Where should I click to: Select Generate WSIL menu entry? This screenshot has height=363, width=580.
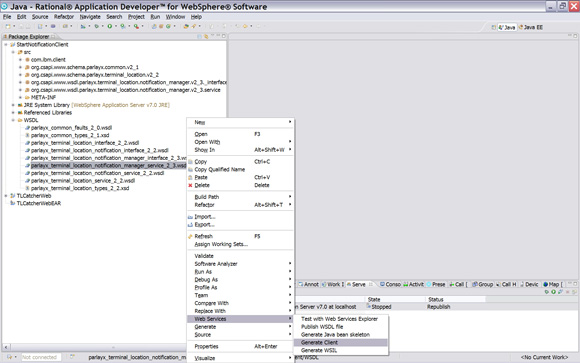point(340,350)
